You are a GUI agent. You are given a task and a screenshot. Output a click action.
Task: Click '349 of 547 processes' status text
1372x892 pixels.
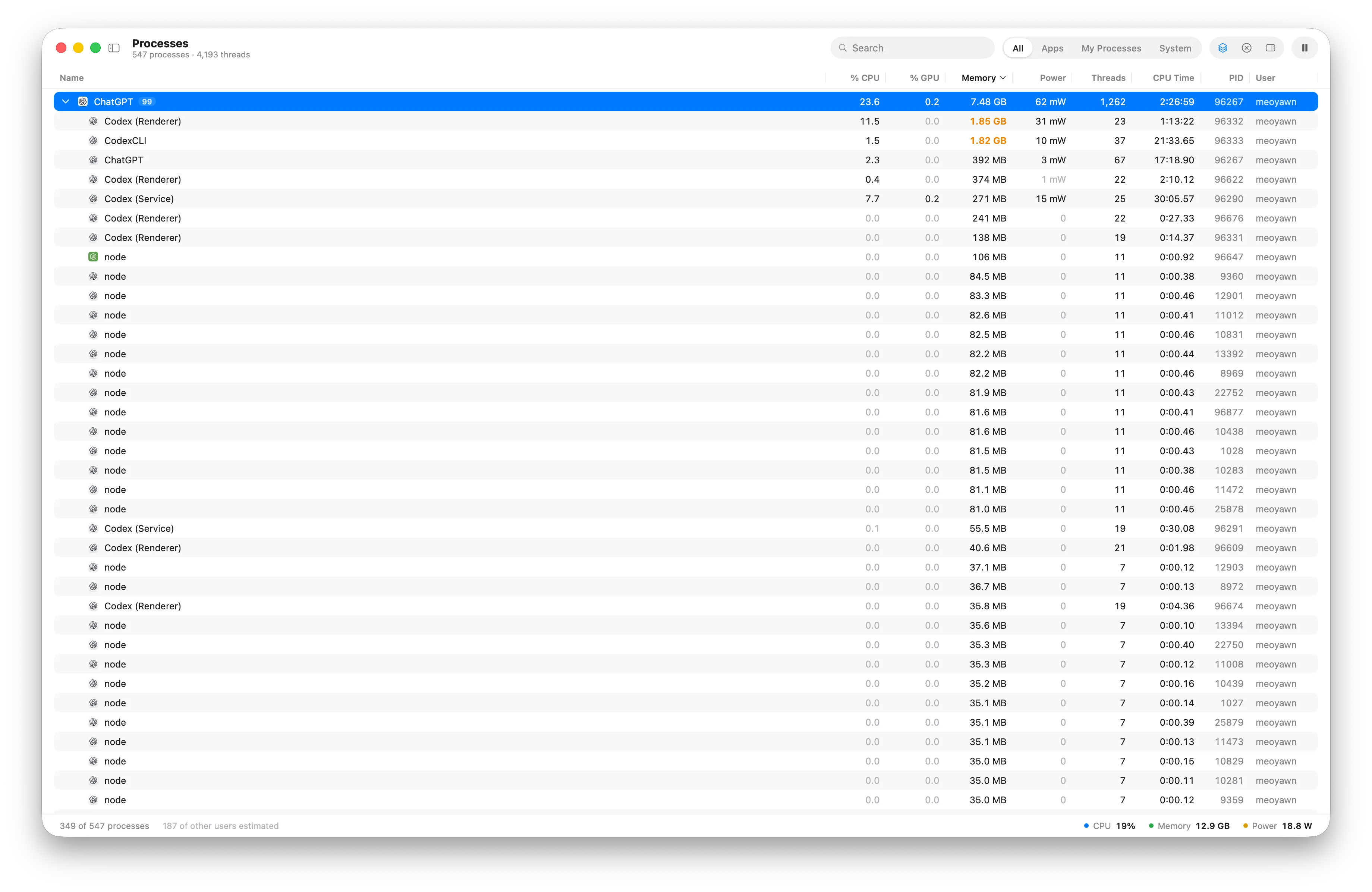pyautogui.click(x=104, y=826)
